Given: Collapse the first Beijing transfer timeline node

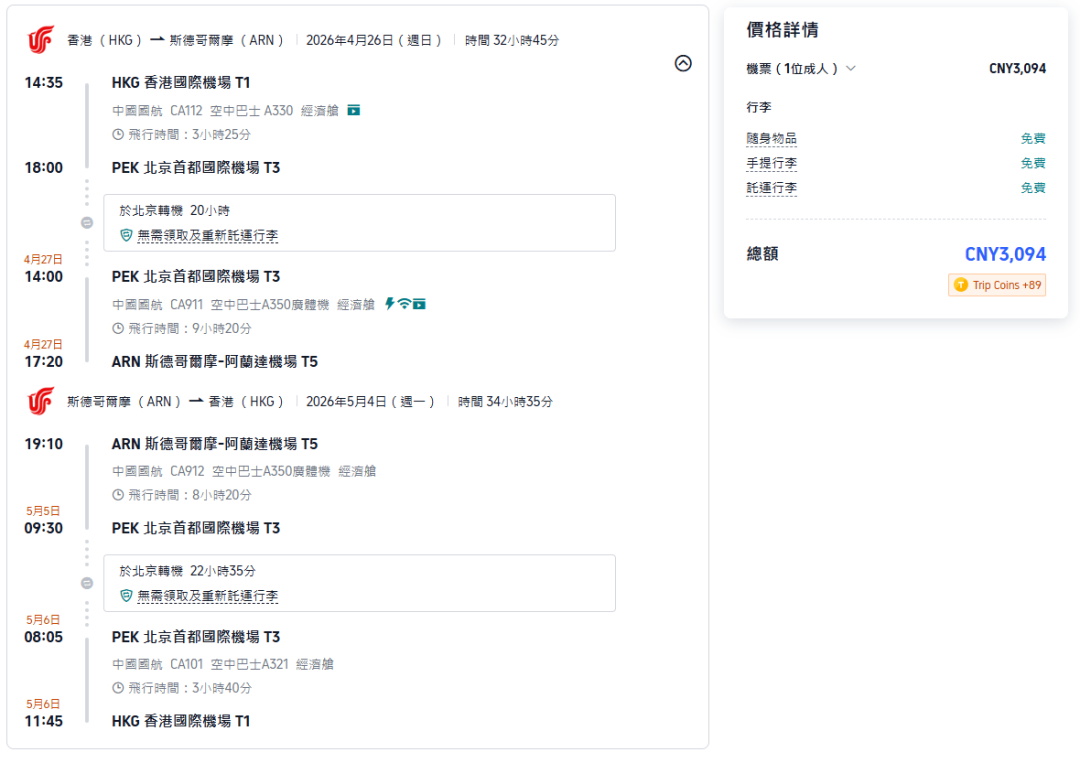Looking at the screenshot, I should tap(87, 223).
